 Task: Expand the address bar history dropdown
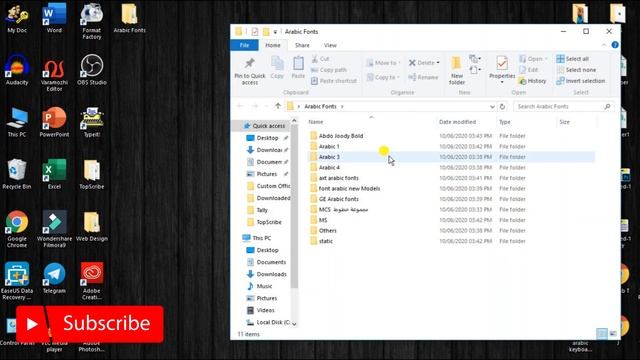pos(492,107)
